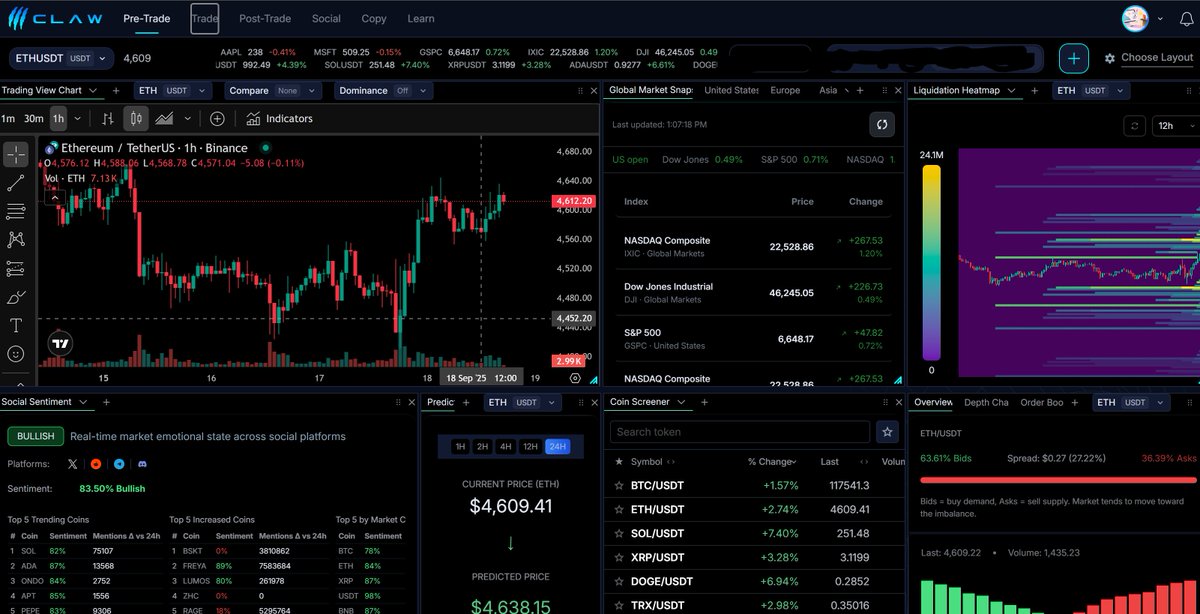Open chart settings gear on time axis
The height and width of the screenshot is (614, 1200).
[575, 379]
